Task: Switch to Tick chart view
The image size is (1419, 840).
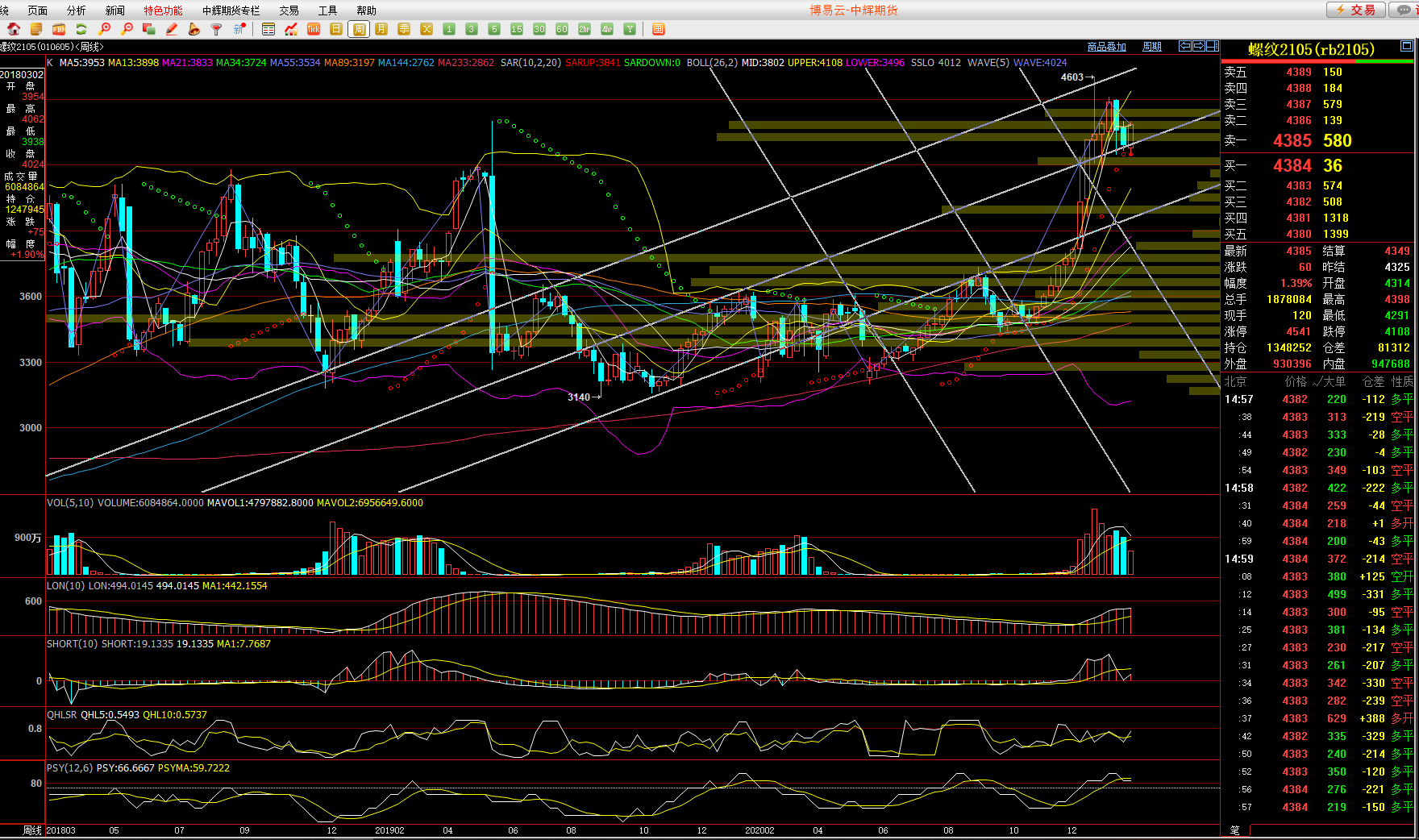Action: coord(314,29)
